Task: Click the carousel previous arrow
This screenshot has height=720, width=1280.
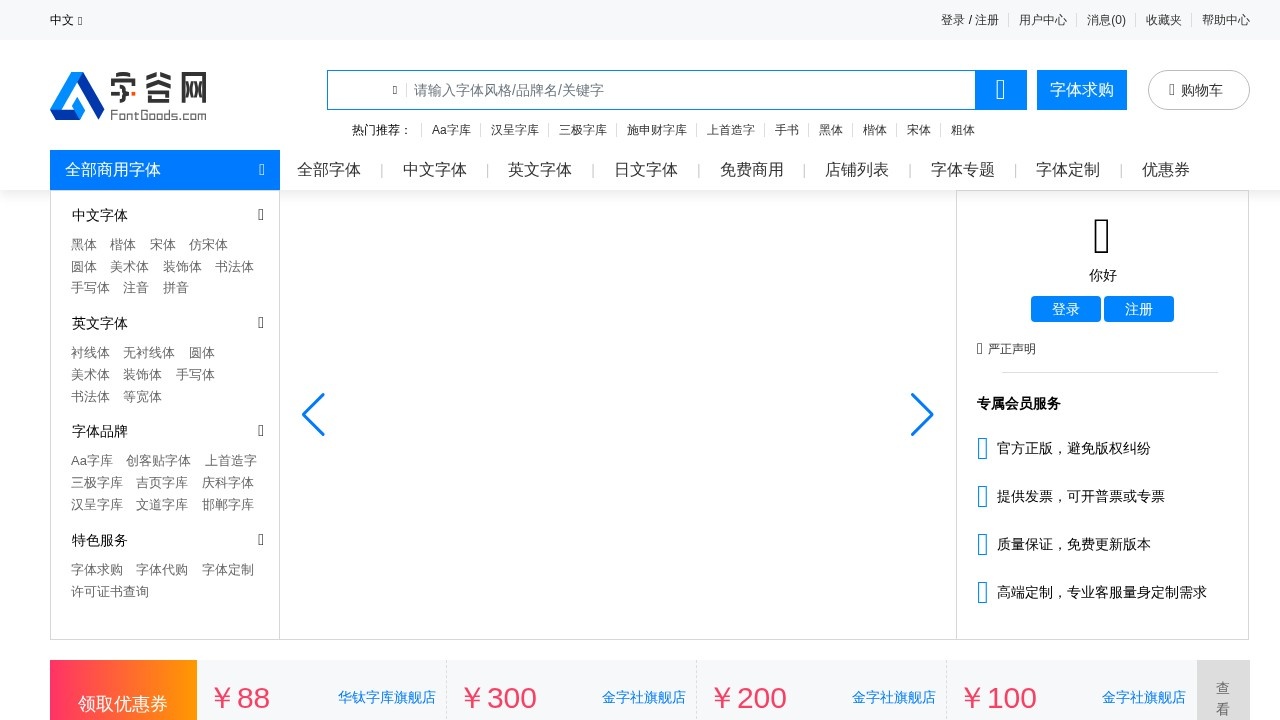Action: (313, 414)
